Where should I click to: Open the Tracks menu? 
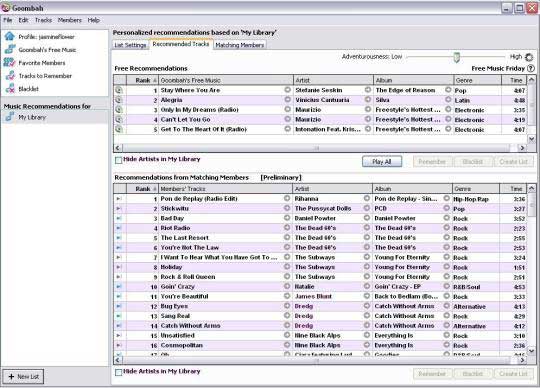[43, 20]
